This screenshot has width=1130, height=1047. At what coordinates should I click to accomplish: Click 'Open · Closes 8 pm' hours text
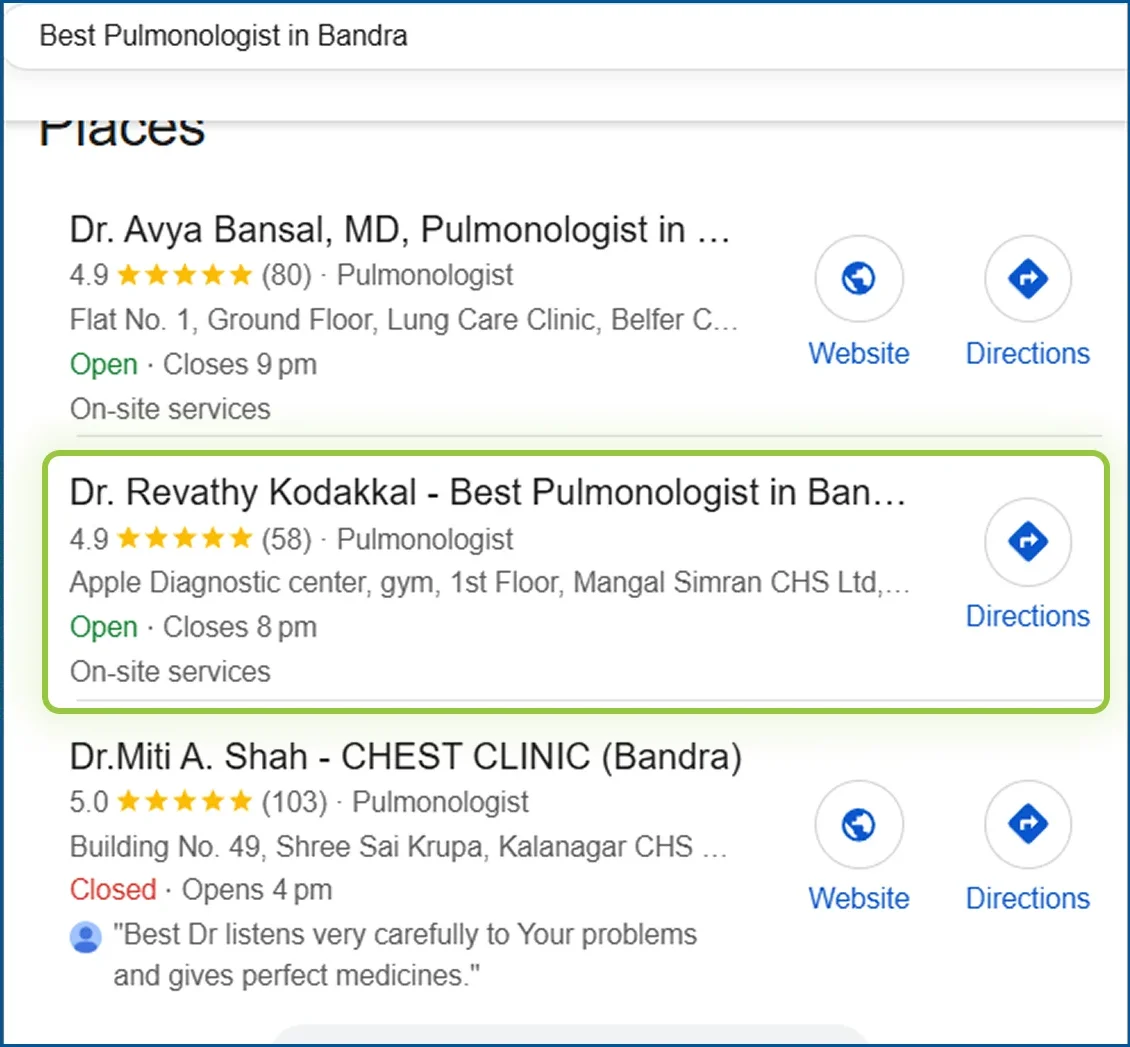pyautogui.click(x=193, y=627)
